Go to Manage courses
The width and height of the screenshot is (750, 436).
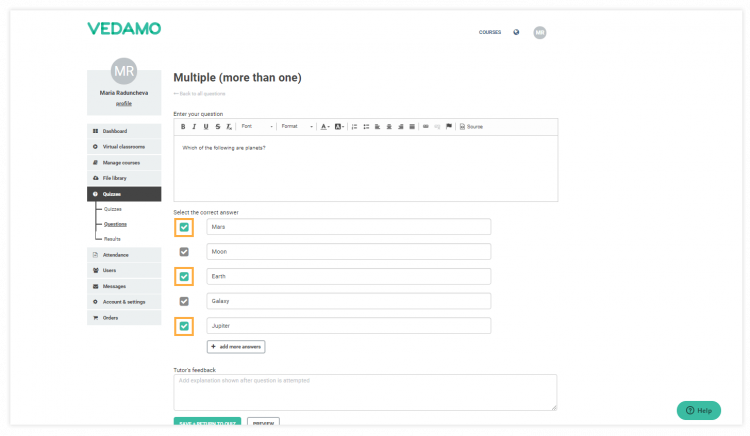click(124, 163)
